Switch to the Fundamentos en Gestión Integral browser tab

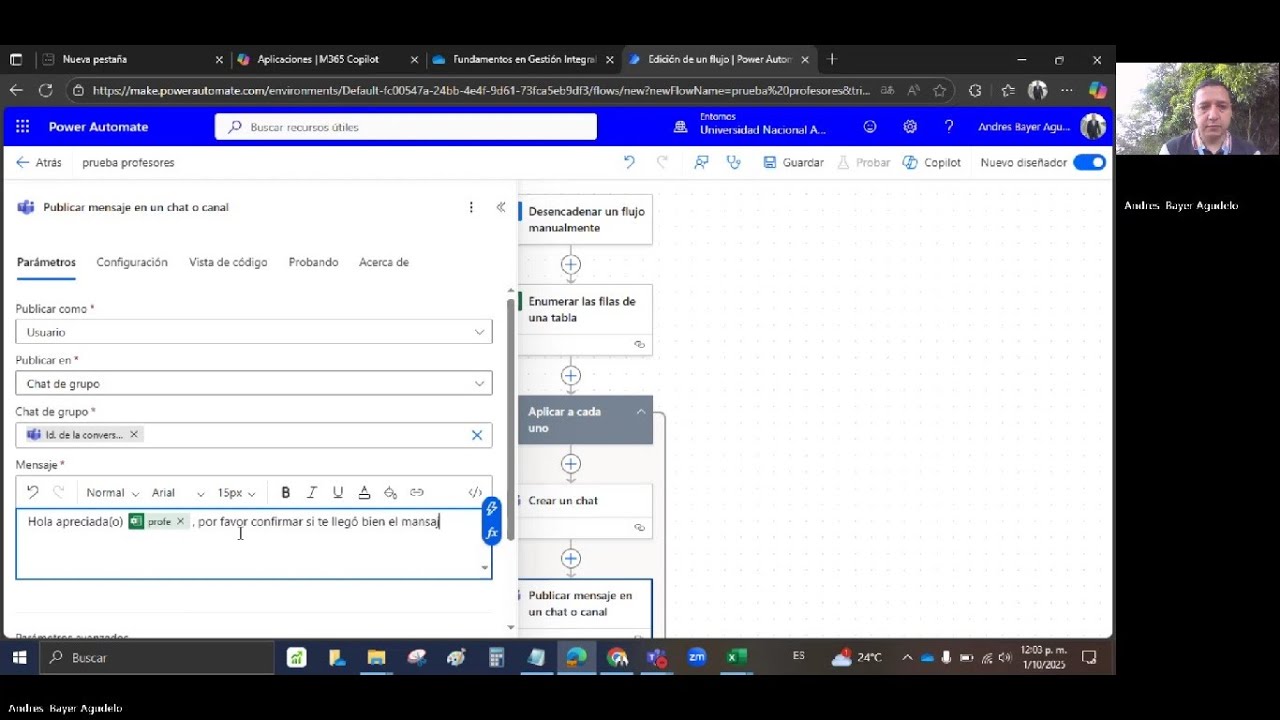click(x=523, y=60)
